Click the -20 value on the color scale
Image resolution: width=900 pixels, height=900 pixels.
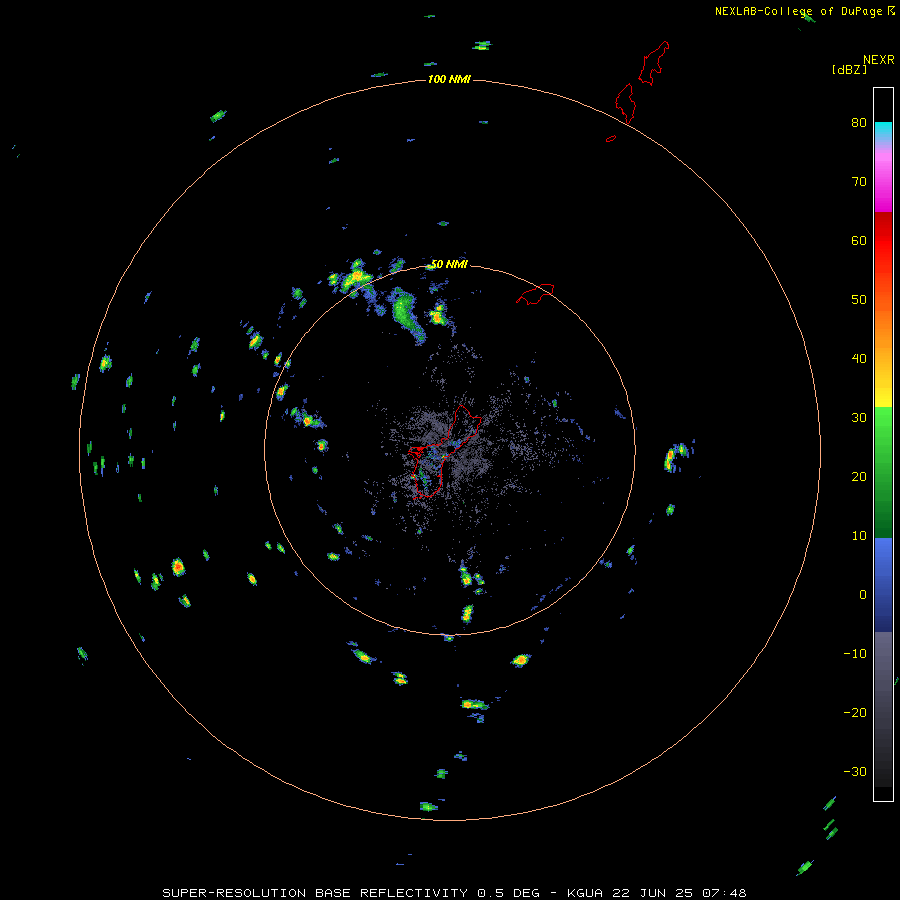click(x=855, y=713)
